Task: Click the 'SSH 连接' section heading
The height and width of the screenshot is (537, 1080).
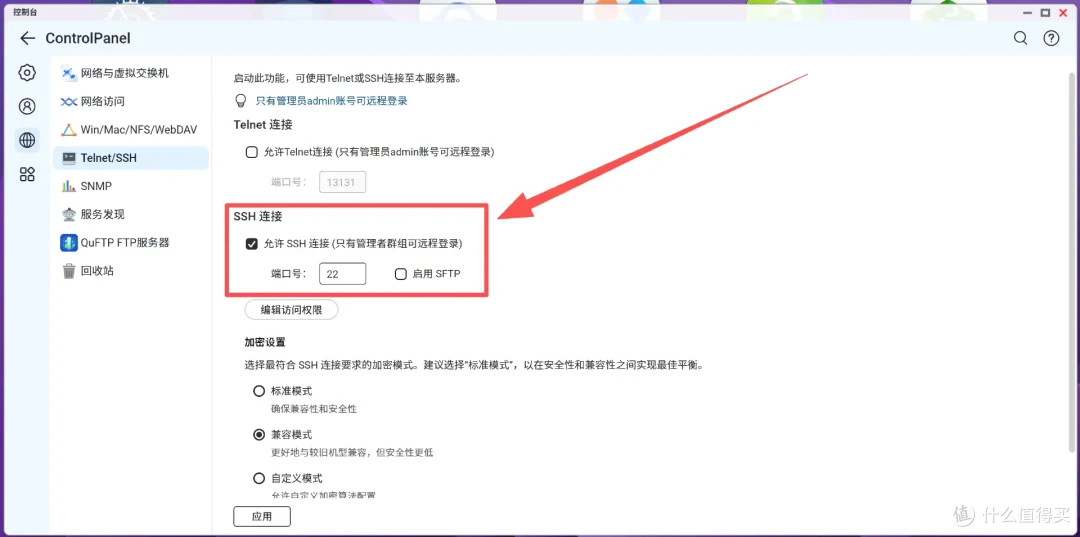Action: (258, 216)
